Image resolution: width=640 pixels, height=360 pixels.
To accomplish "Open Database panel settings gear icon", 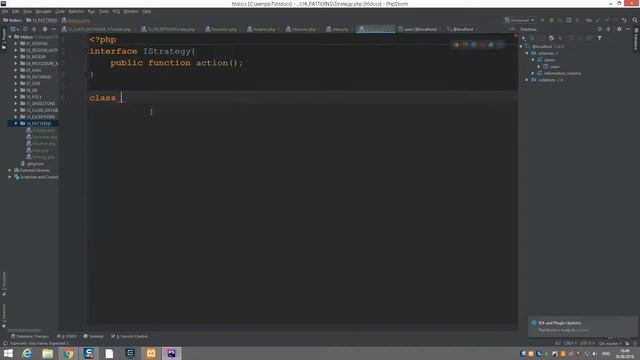I will [619, 29].
